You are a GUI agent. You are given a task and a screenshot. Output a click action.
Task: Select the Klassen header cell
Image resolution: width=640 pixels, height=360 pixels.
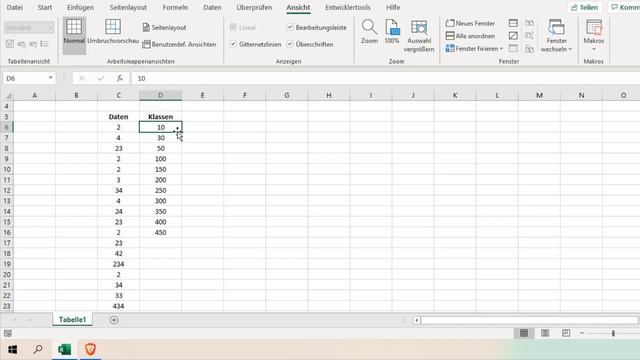160,117
